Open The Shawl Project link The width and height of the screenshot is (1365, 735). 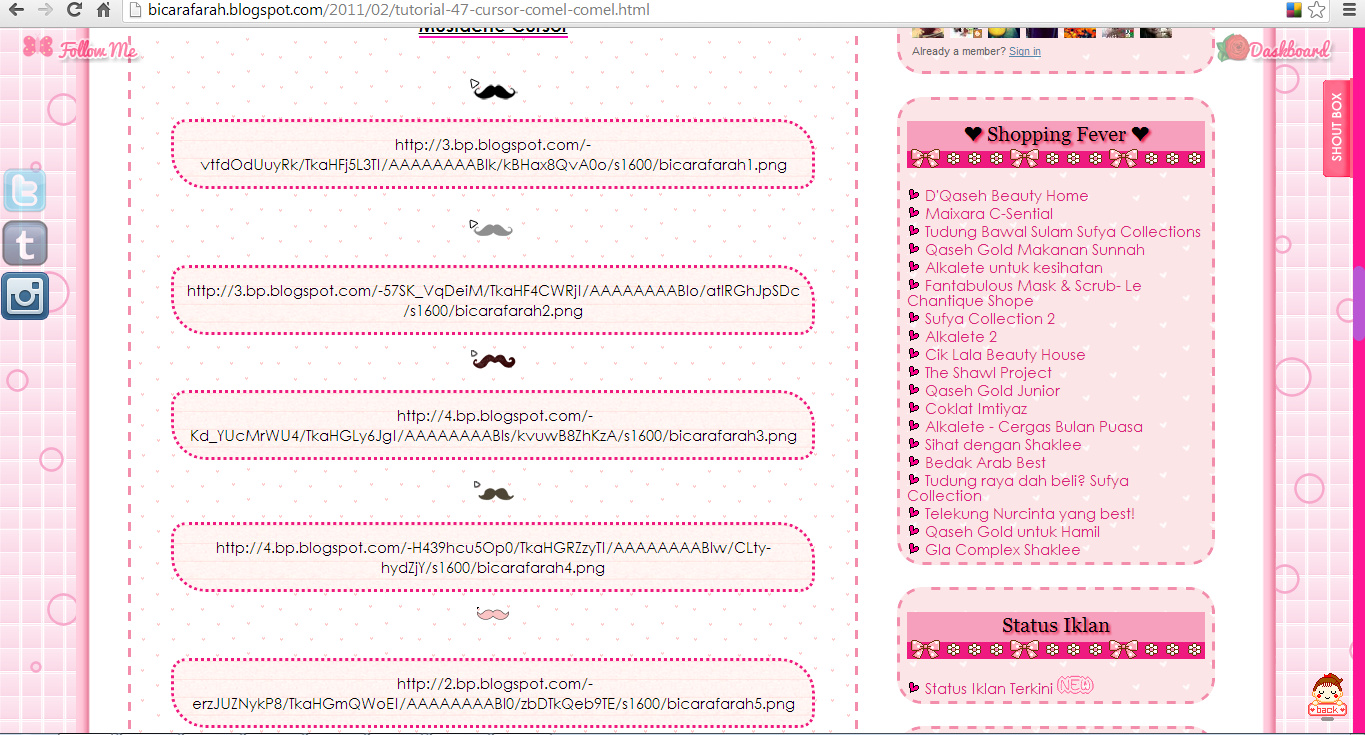988,373
